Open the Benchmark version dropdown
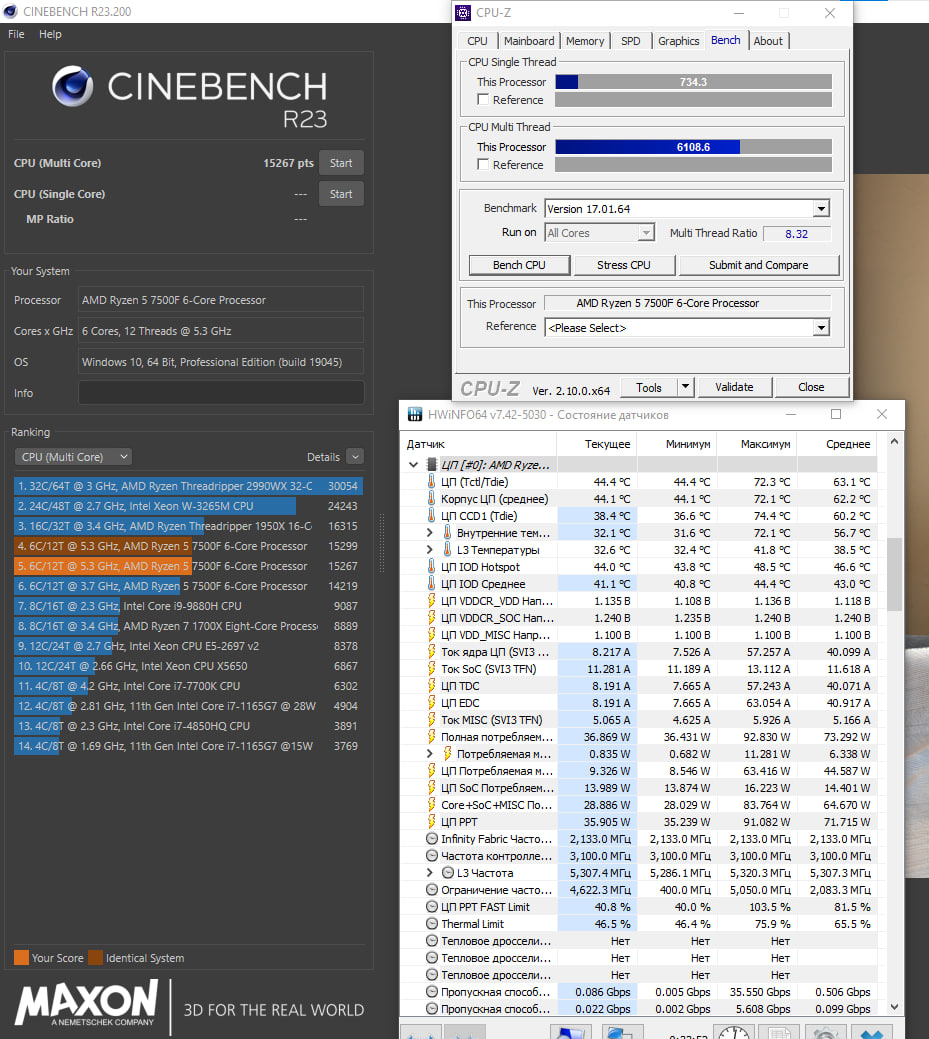Image resolution: width=929 pixels, height=1039 pixels. (821, 209)
